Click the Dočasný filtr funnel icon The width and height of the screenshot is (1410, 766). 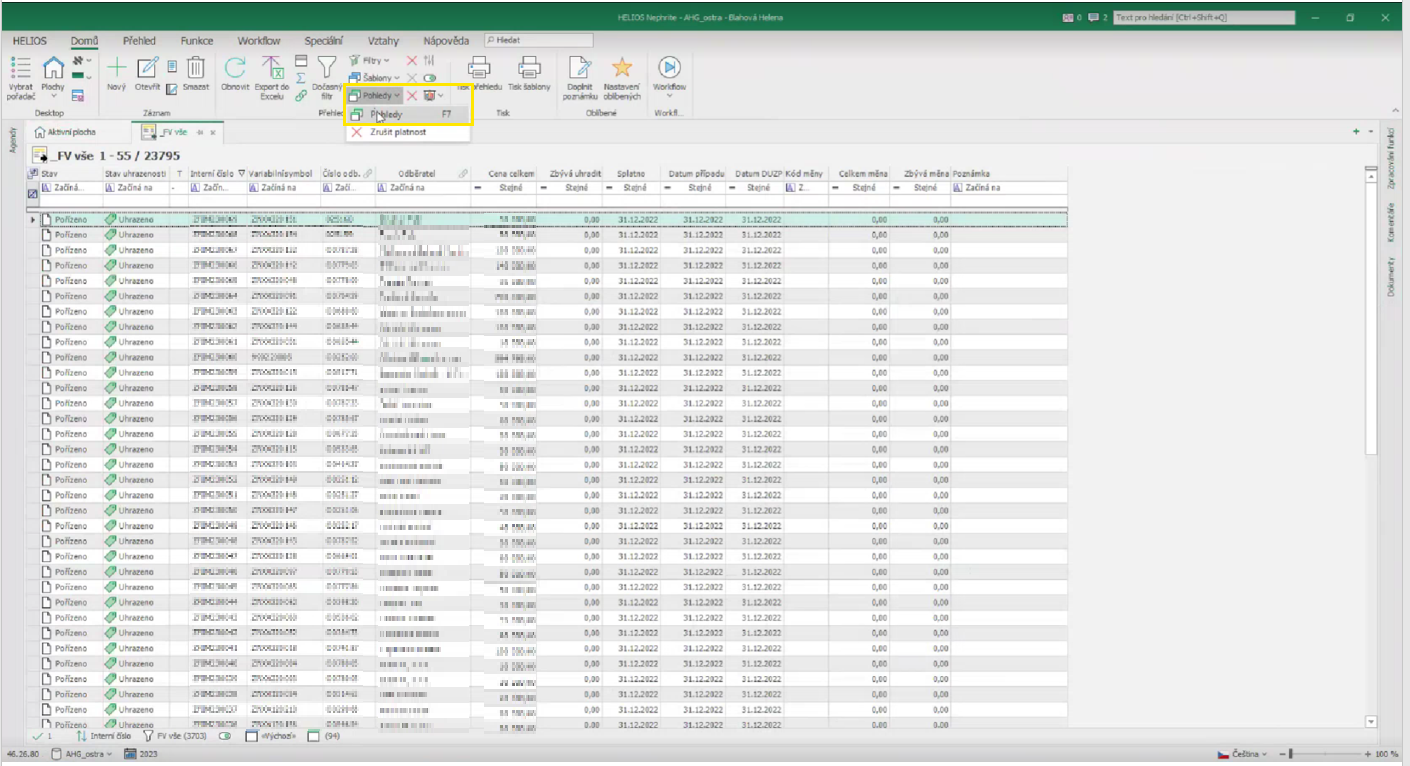pos(327,68)
